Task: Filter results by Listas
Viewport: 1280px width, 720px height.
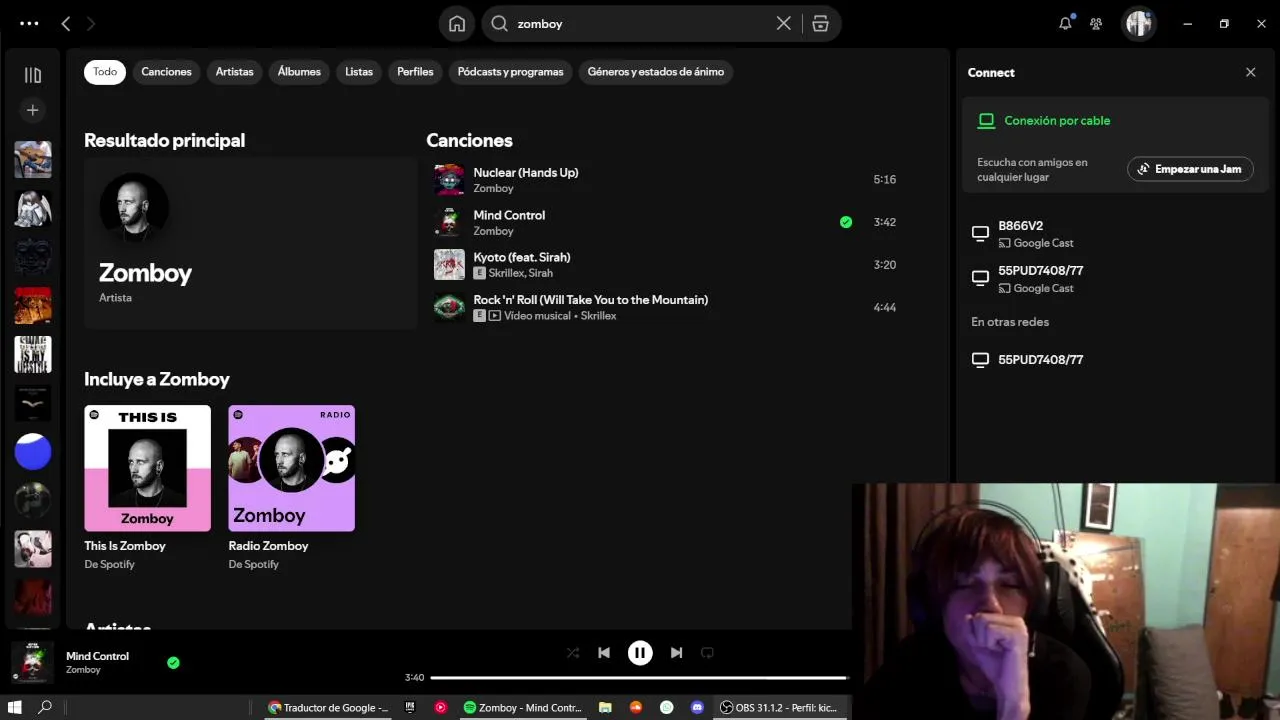Action: (x=359, y=72)
